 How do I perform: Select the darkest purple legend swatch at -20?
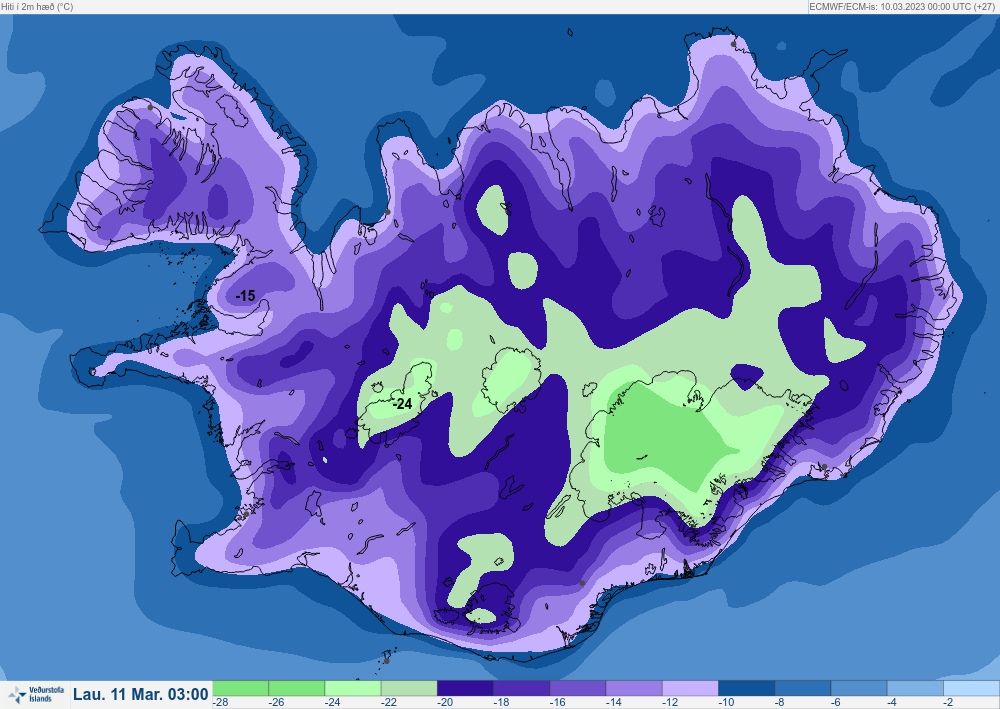[465, 688]
